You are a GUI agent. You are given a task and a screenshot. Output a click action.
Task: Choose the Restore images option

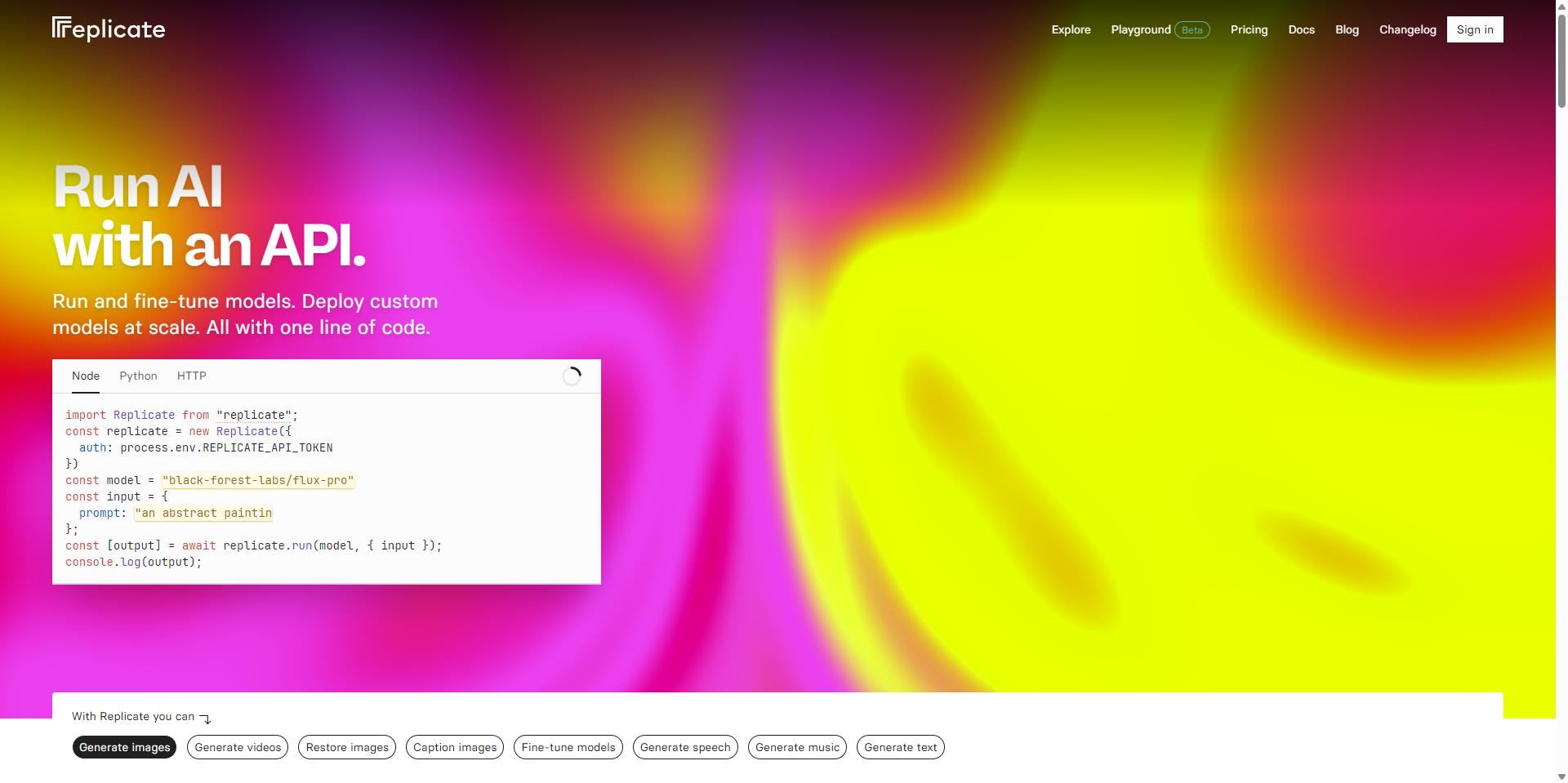347,747
